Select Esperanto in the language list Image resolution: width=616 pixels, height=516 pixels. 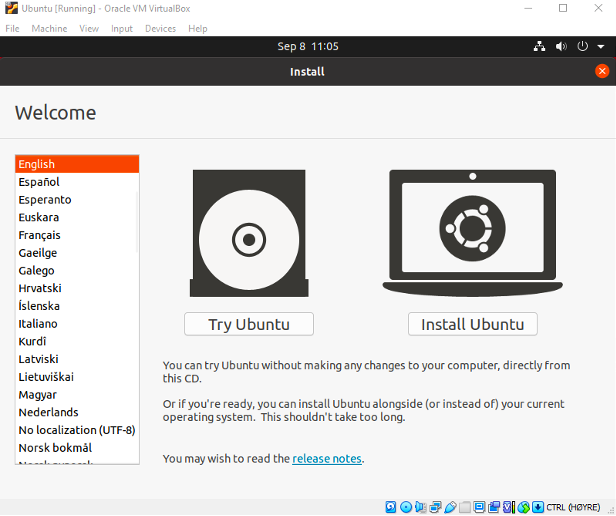(77, 200)
